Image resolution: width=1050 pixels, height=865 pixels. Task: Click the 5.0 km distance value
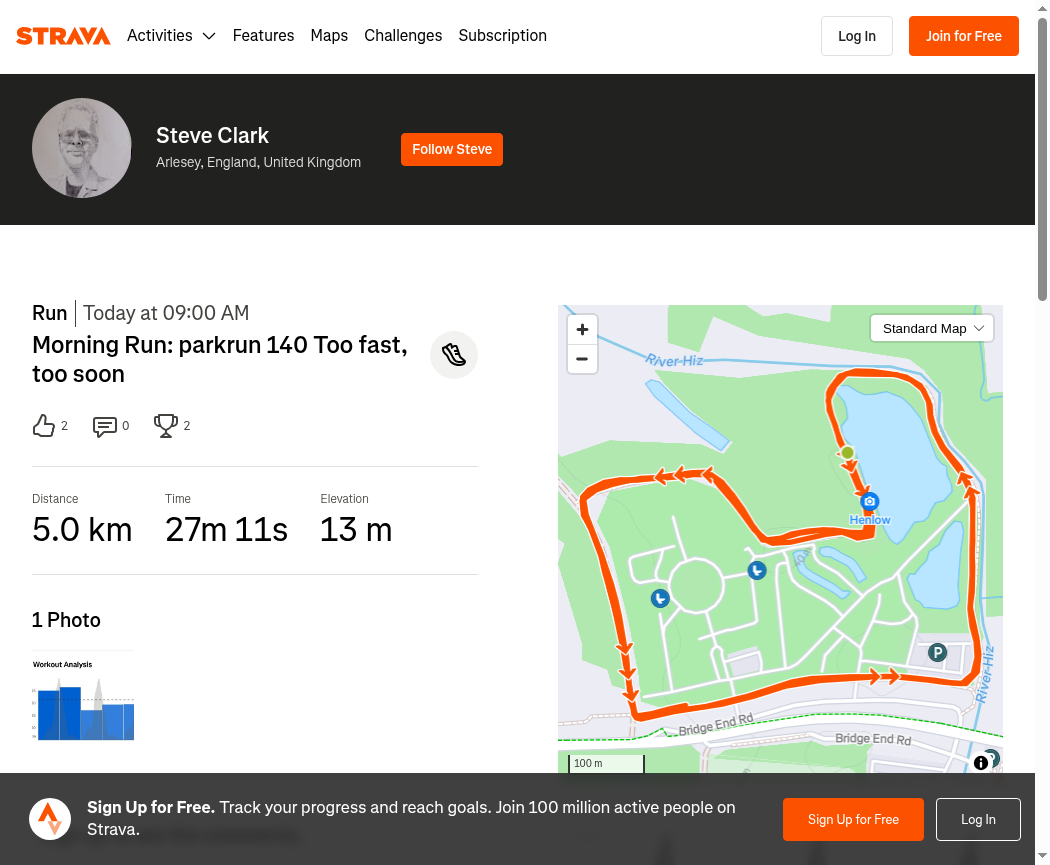[82, 530]
